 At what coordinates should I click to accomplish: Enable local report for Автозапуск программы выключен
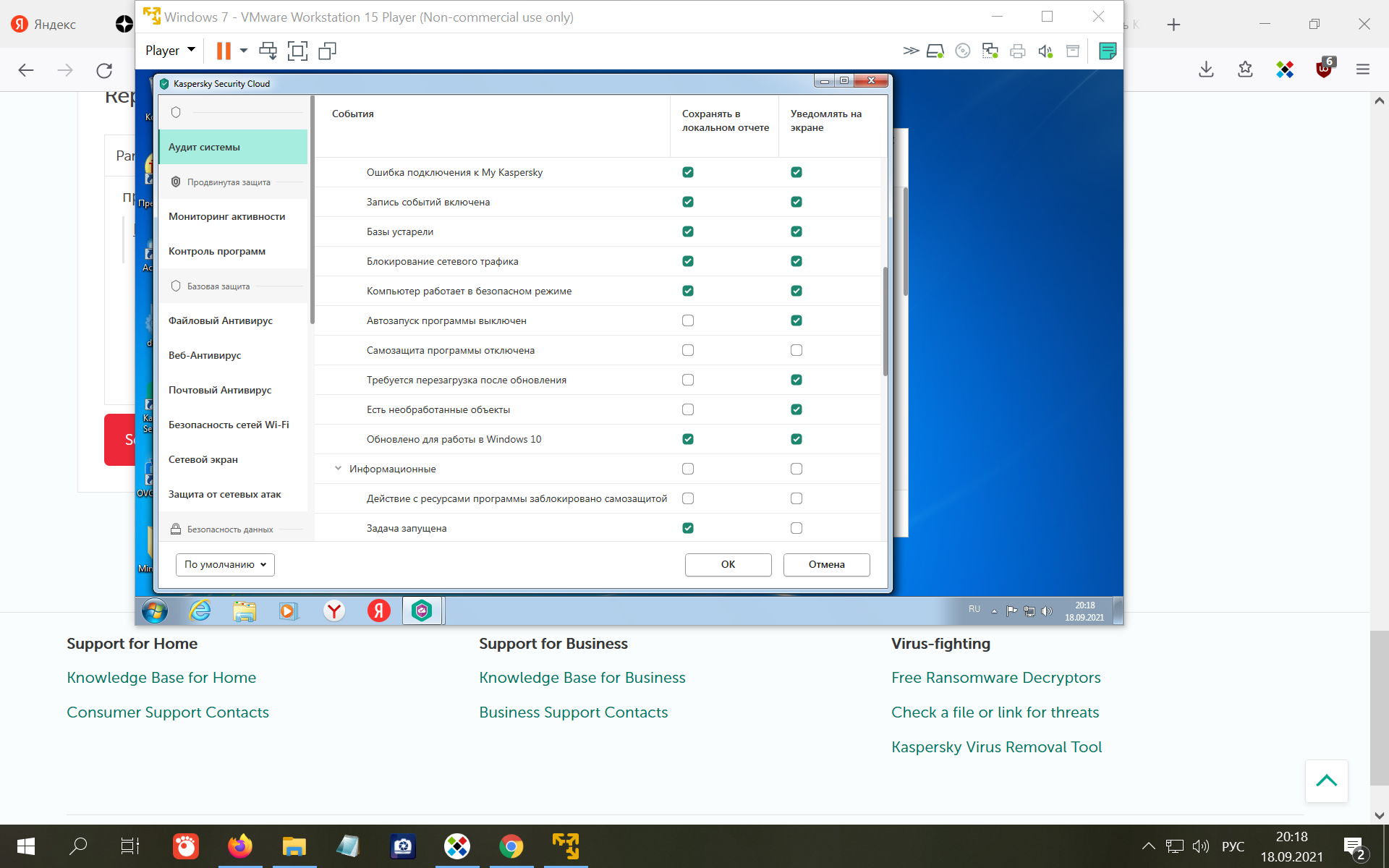pyautogui.click(x=687, y=320)
